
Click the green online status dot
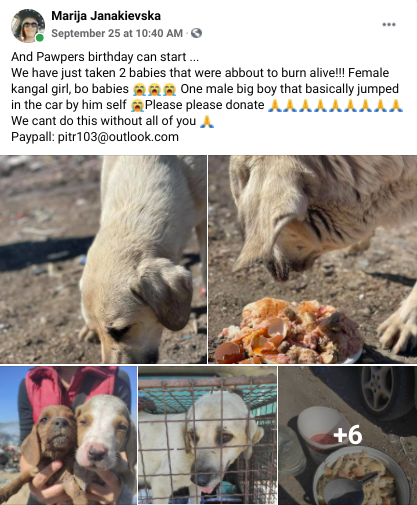(40, 38)
